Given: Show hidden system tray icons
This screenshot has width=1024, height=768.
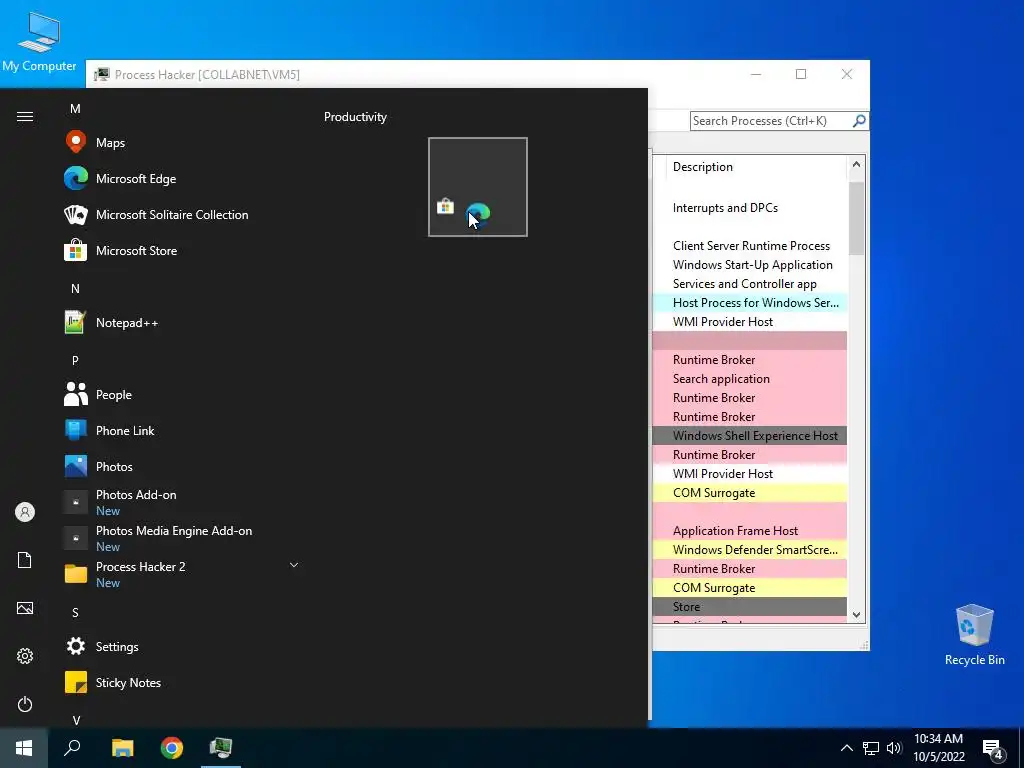Looking at the screenshot, I should coord(846,748).
